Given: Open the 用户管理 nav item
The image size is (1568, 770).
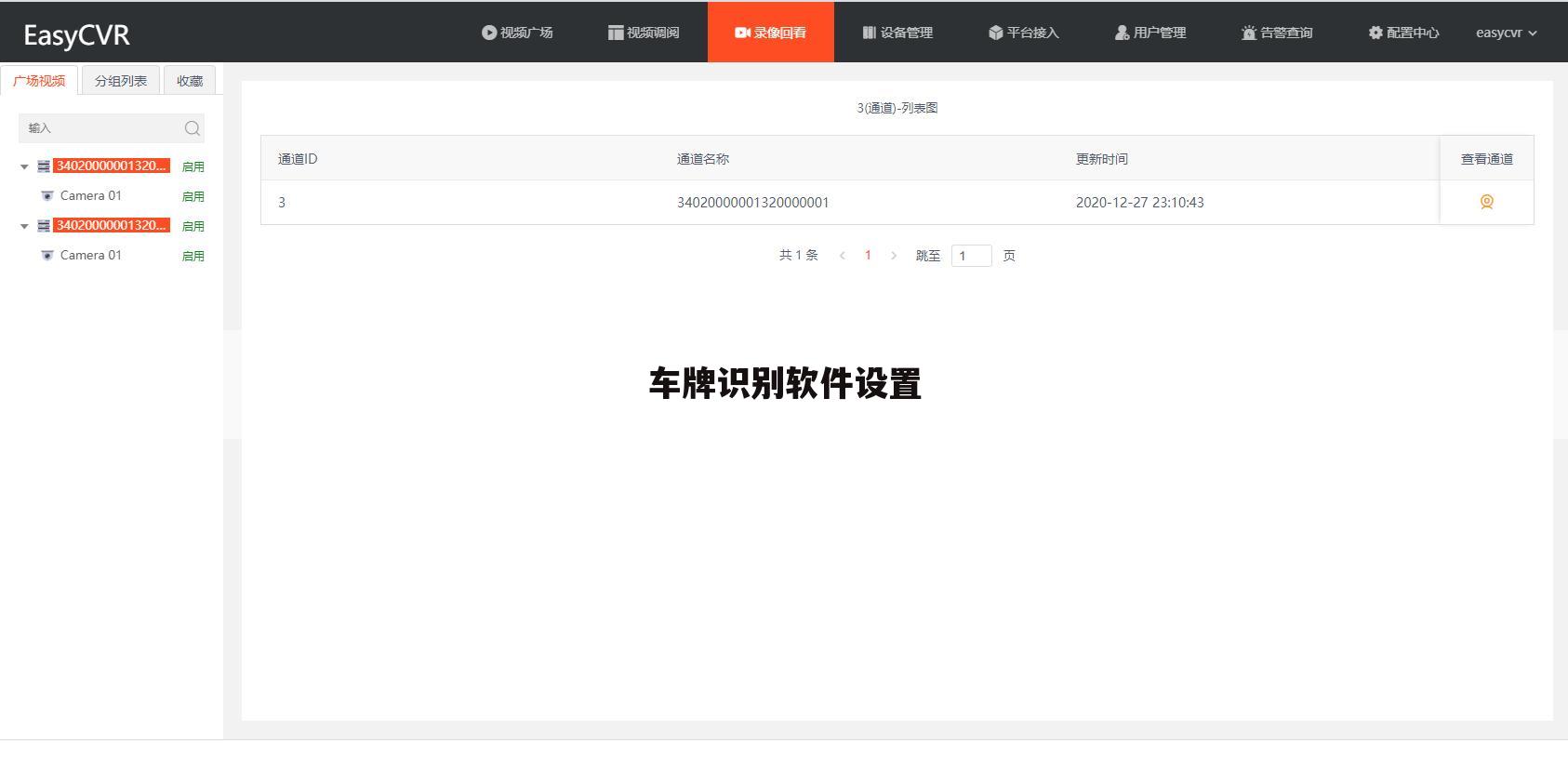Looking at the screenshot, I should [1149, 33].
